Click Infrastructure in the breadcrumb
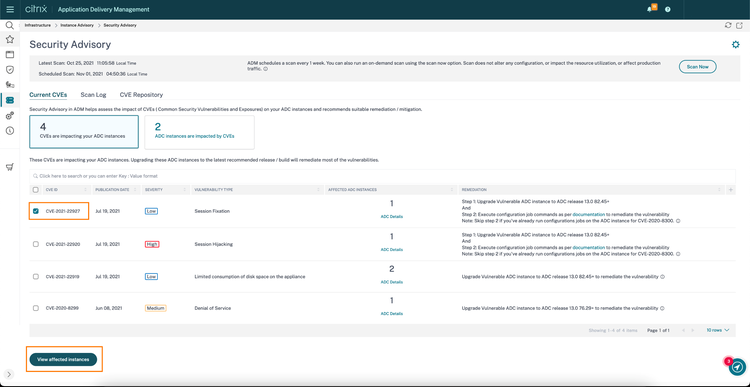750x387 pixels. click(38, 25)
